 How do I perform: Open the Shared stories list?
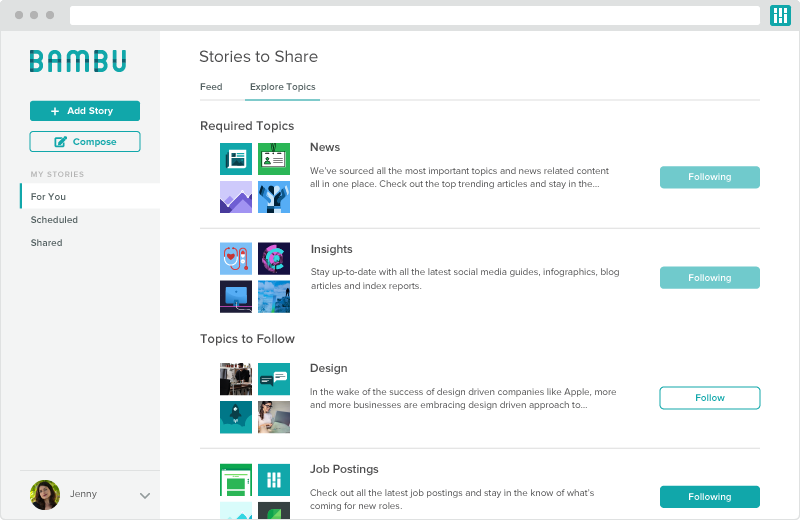pyautogui.click(x=46, y=243)
